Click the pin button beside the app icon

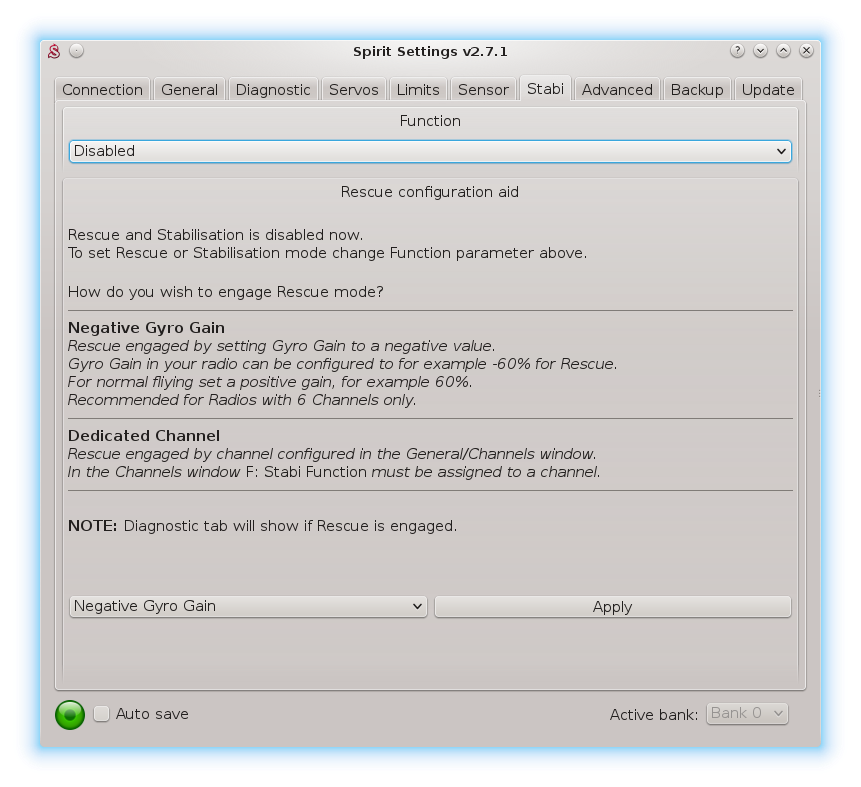click(77, 51)
